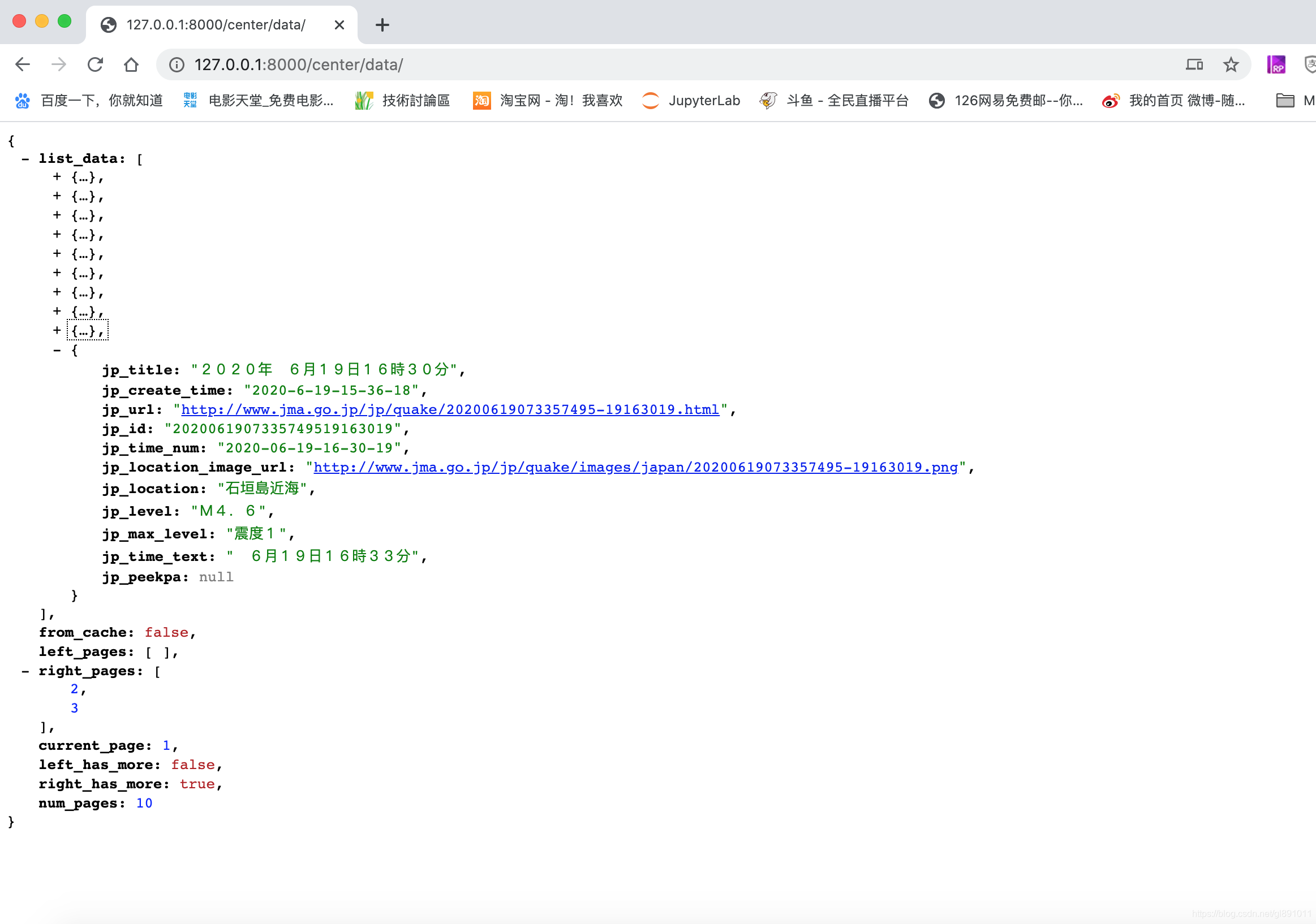Click jp_location value 石垣島近海

[263, 489]
